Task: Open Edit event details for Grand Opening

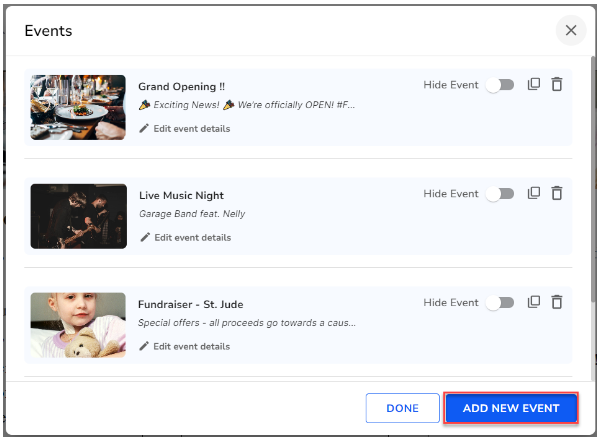Action: tap(191, 128)
